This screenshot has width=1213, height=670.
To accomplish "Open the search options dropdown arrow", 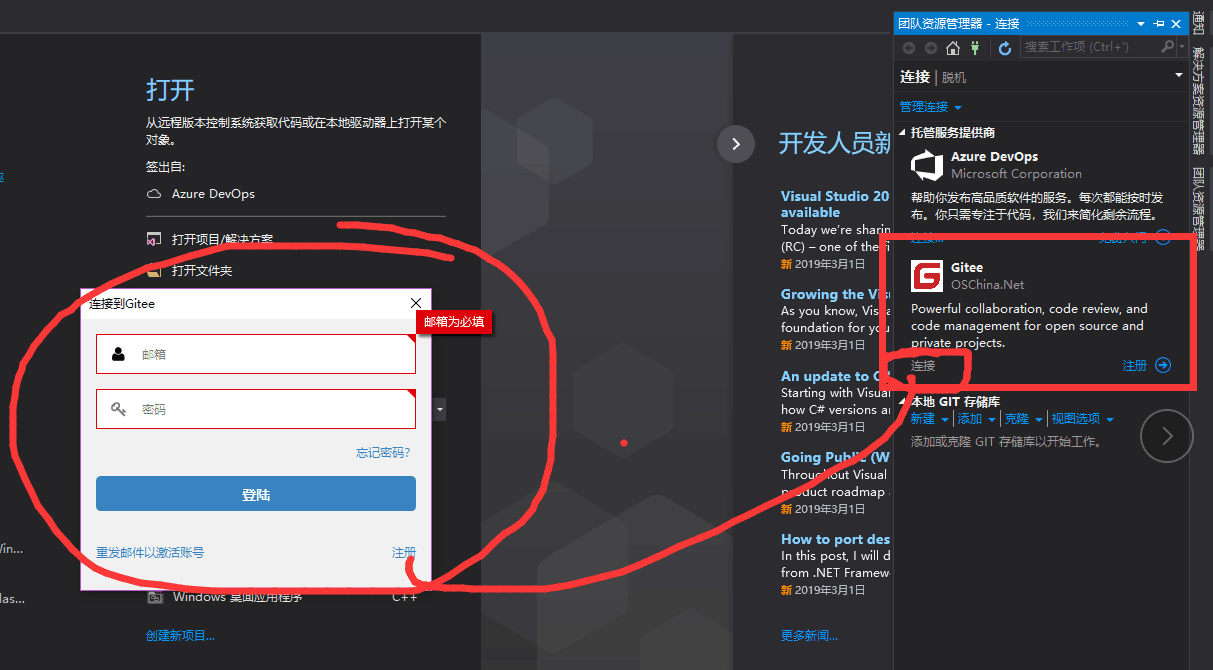I will tap(1181, 47).
